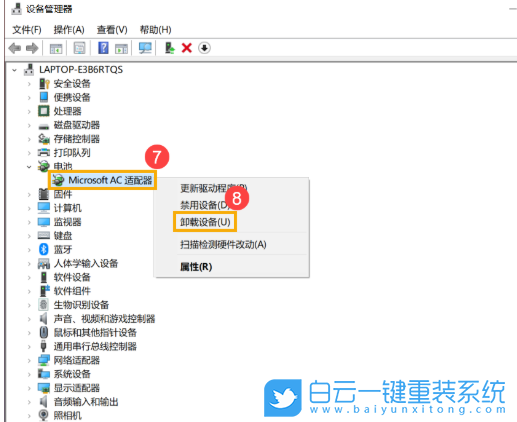
Task: Click the keyboard icon beside 键盘
Action: (x=44, y=235)
